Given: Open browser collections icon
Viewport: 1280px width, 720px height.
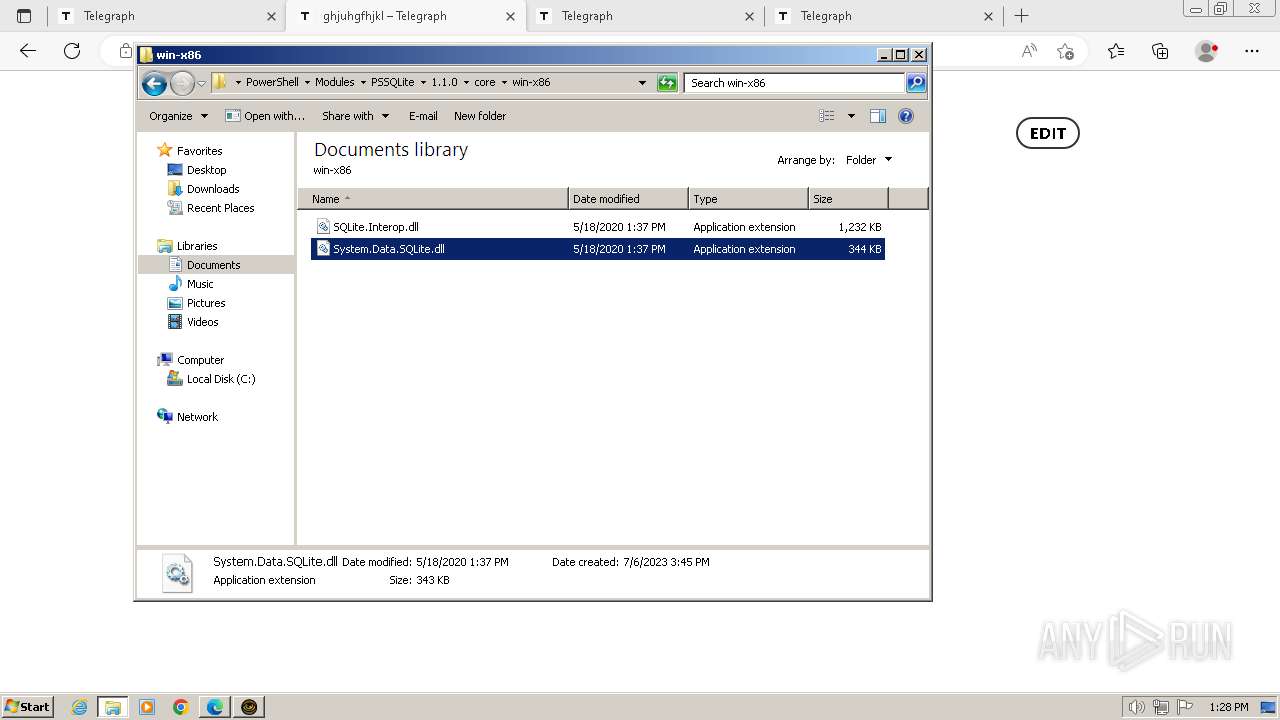Looking at the screenshot, I should [x=1160, y=51].
